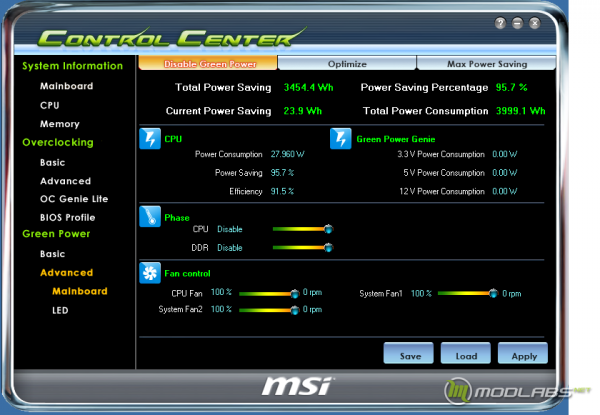Adjust the System Fan2 speed slider

(295, 310)
